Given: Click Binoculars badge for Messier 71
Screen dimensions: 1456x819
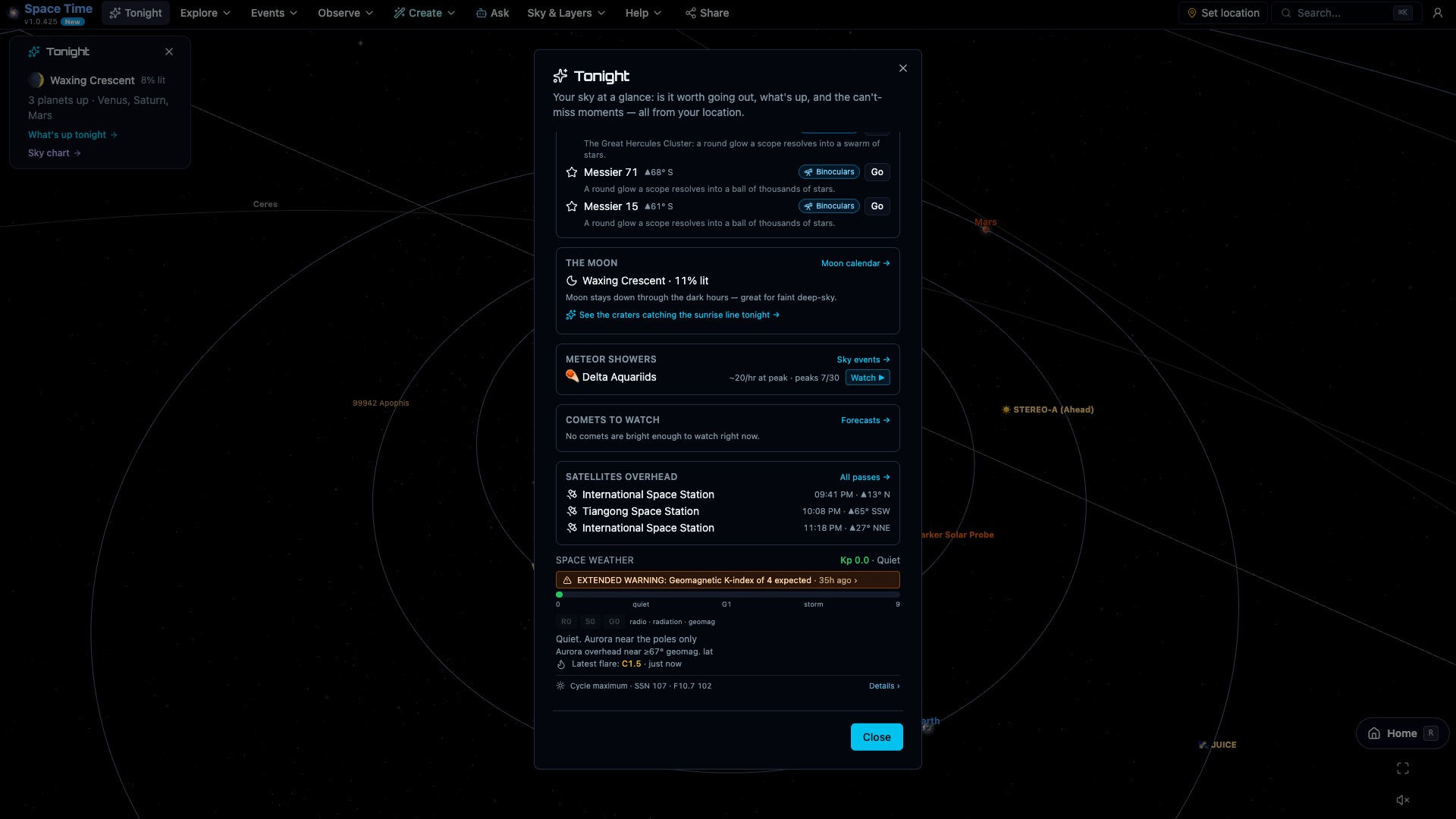Looking at the screenshot, I should click(x=829, y=172).
